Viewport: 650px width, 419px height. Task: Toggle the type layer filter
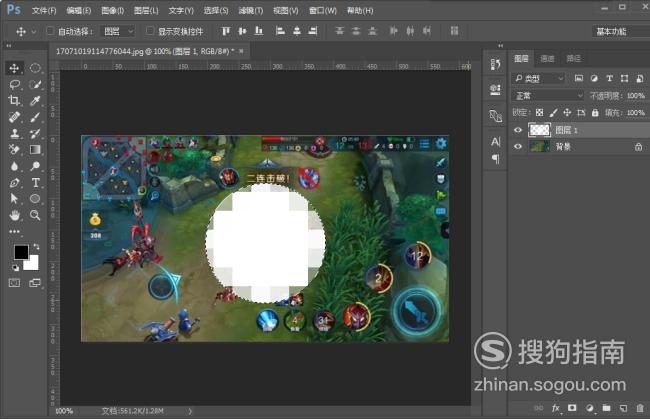click(609, 78)
